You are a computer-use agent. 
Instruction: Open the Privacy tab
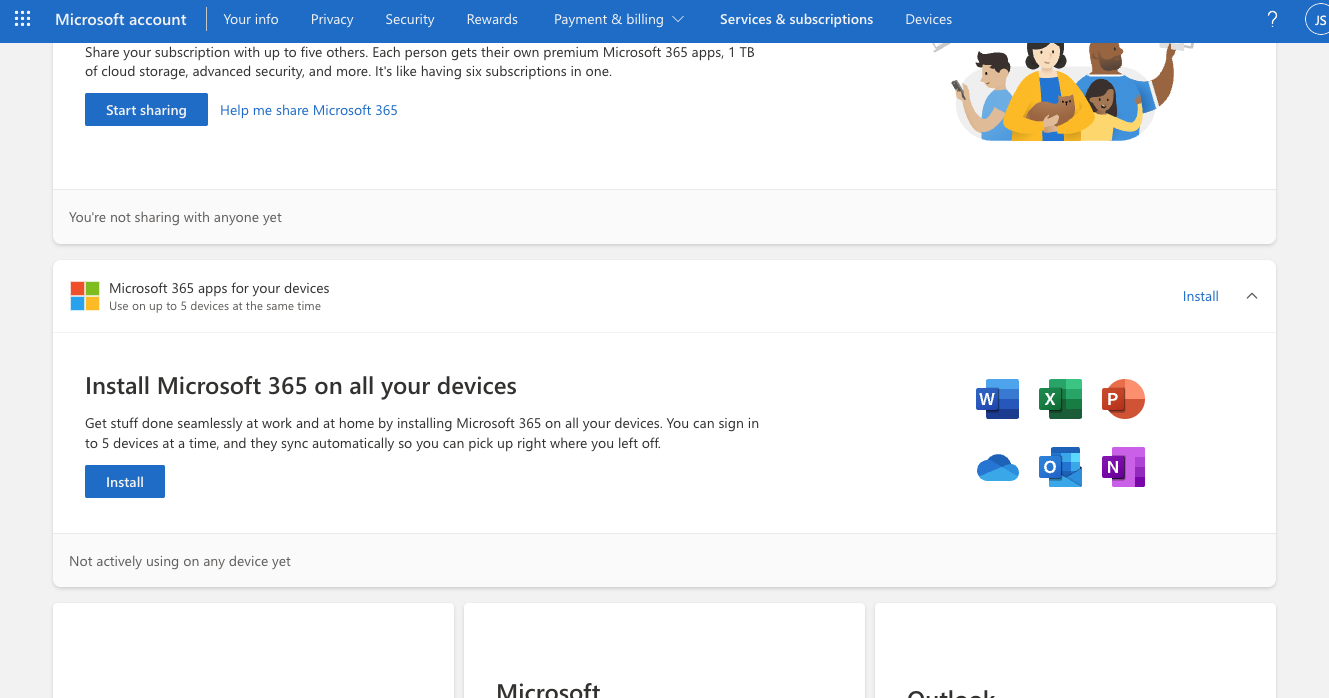[332, 19]
